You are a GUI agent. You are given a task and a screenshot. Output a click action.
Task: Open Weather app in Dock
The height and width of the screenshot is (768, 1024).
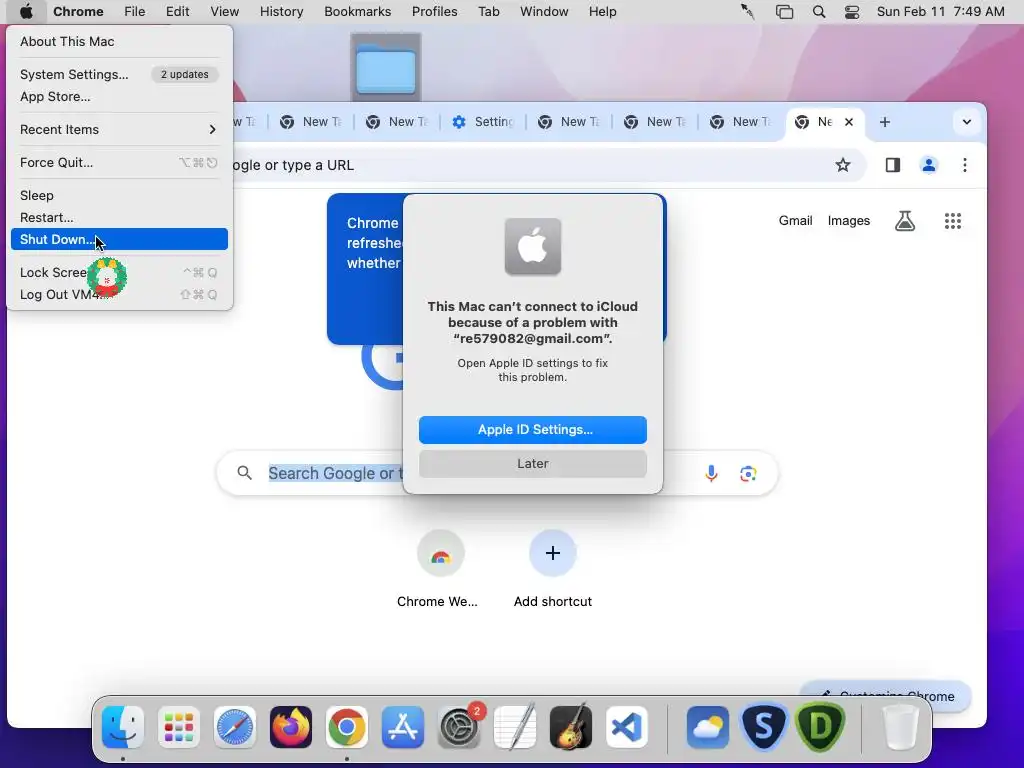coord(708,726)
